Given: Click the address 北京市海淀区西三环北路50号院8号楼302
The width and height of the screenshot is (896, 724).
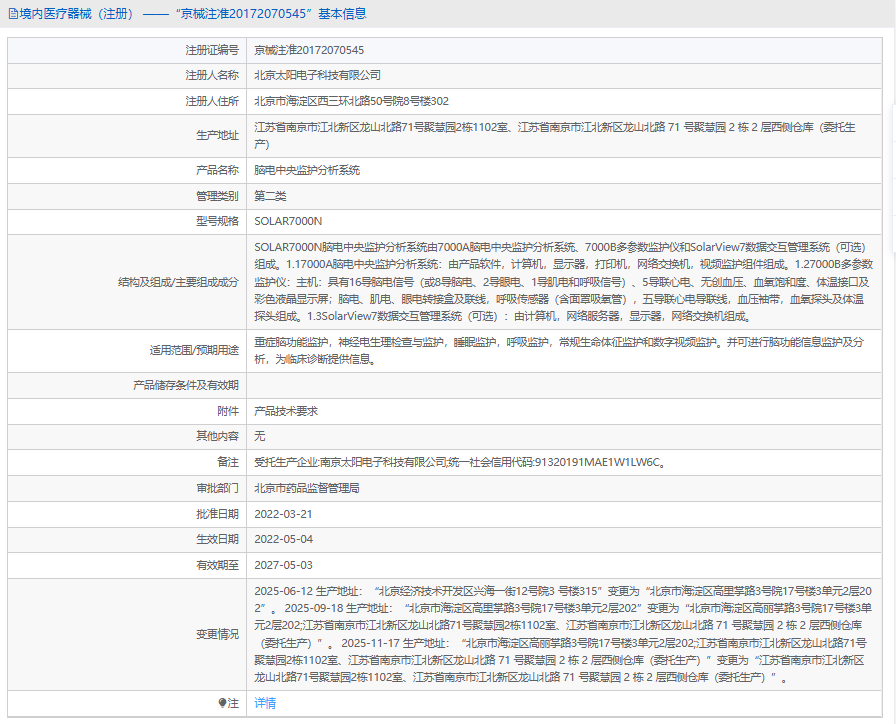Looking at the screenshot, I should tap(351, 101).
